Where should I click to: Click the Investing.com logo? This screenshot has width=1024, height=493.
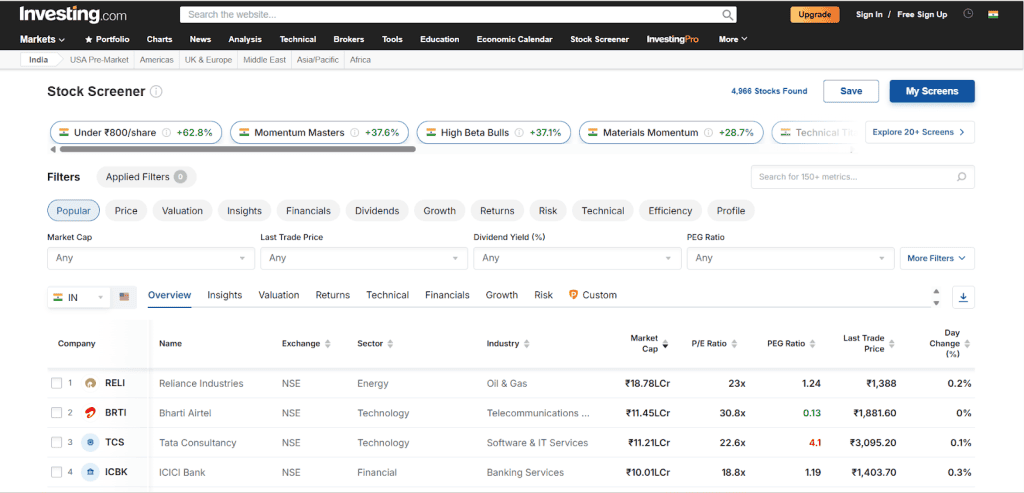coord(73,14)
